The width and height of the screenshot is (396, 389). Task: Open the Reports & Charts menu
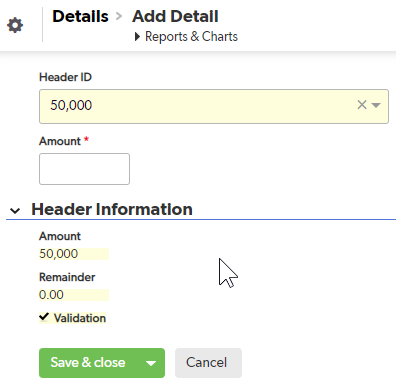tap(191, 37)
